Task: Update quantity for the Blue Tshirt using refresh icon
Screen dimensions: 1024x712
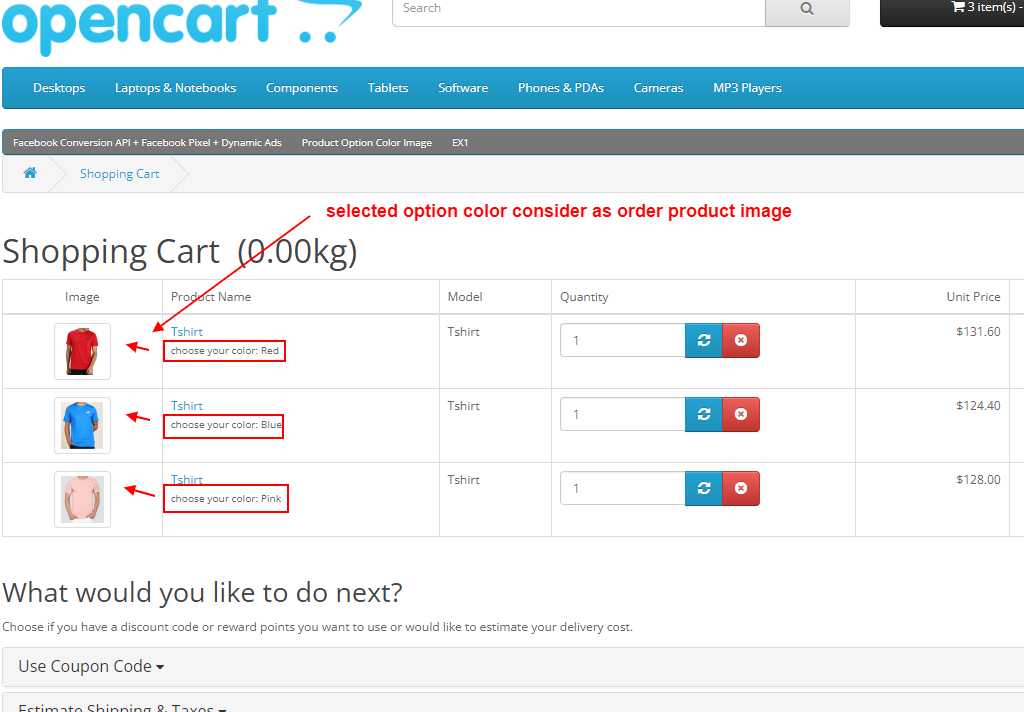Action: pyautogui.click(x=703, y=414)
